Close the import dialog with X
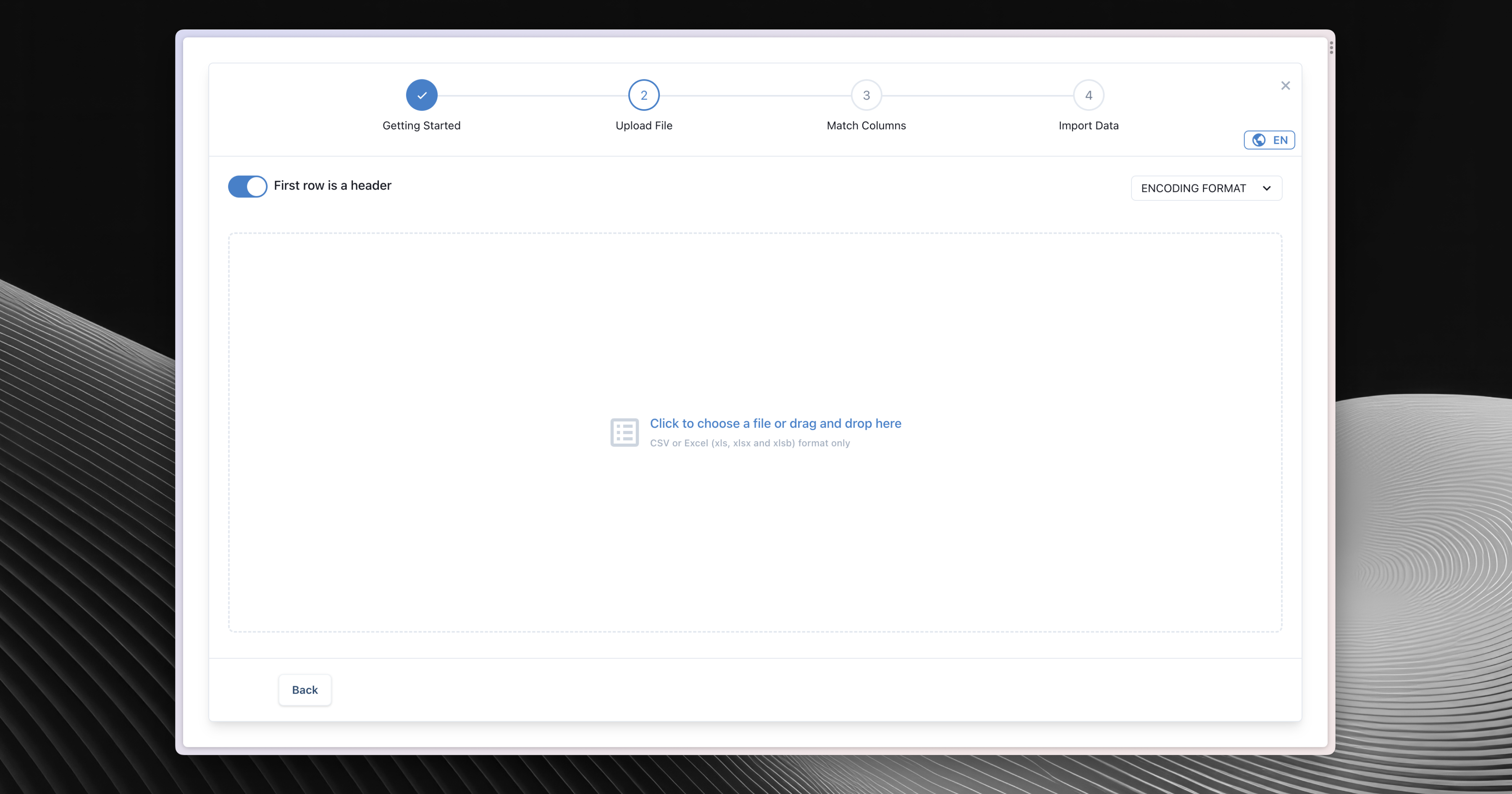The height and width of the screenshot is (794, 1512). click(x=1285, y=86)
